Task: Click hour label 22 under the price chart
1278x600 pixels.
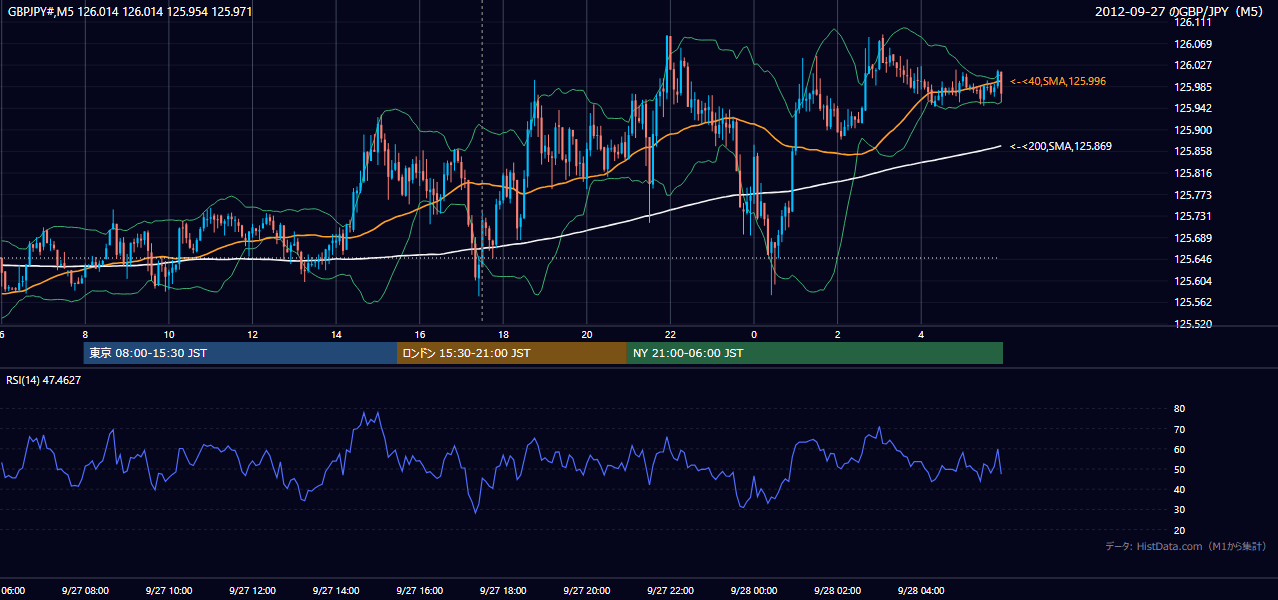Action: (x=670, y=335)
